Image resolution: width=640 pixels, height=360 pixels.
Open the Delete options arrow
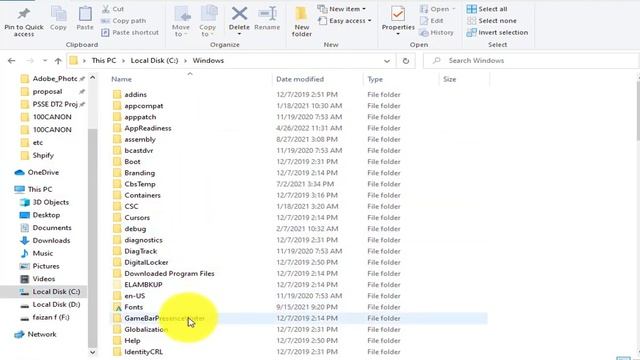tap(239, 34)
